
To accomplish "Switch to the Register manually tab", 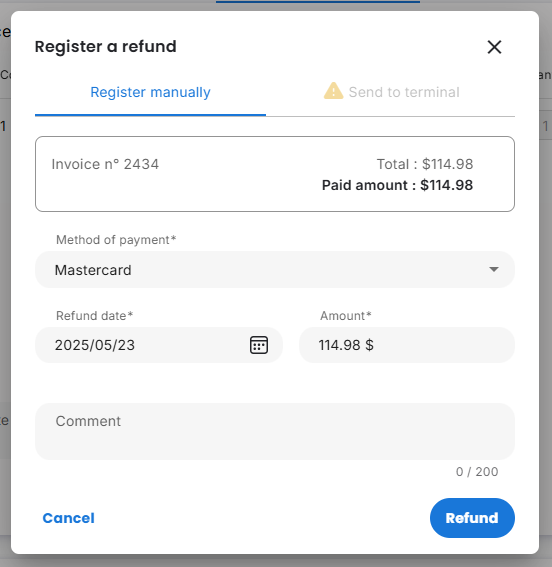I will tap(150, 92).
